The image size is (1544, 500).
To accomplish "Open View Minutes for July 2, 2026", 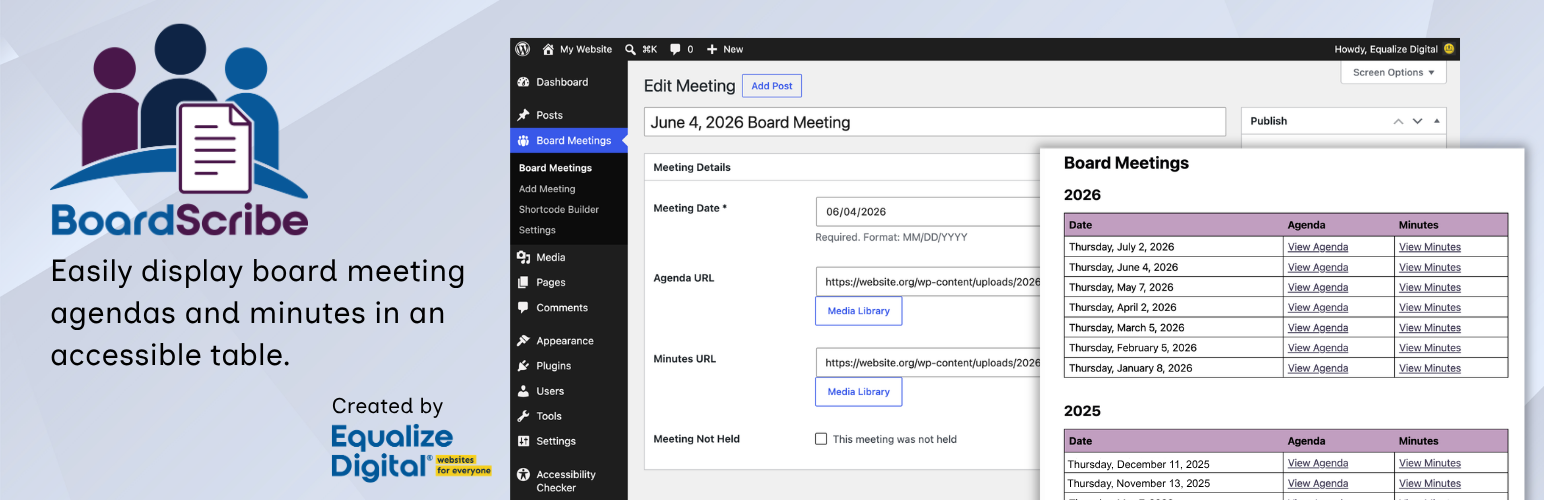I will coord(1430,247).
